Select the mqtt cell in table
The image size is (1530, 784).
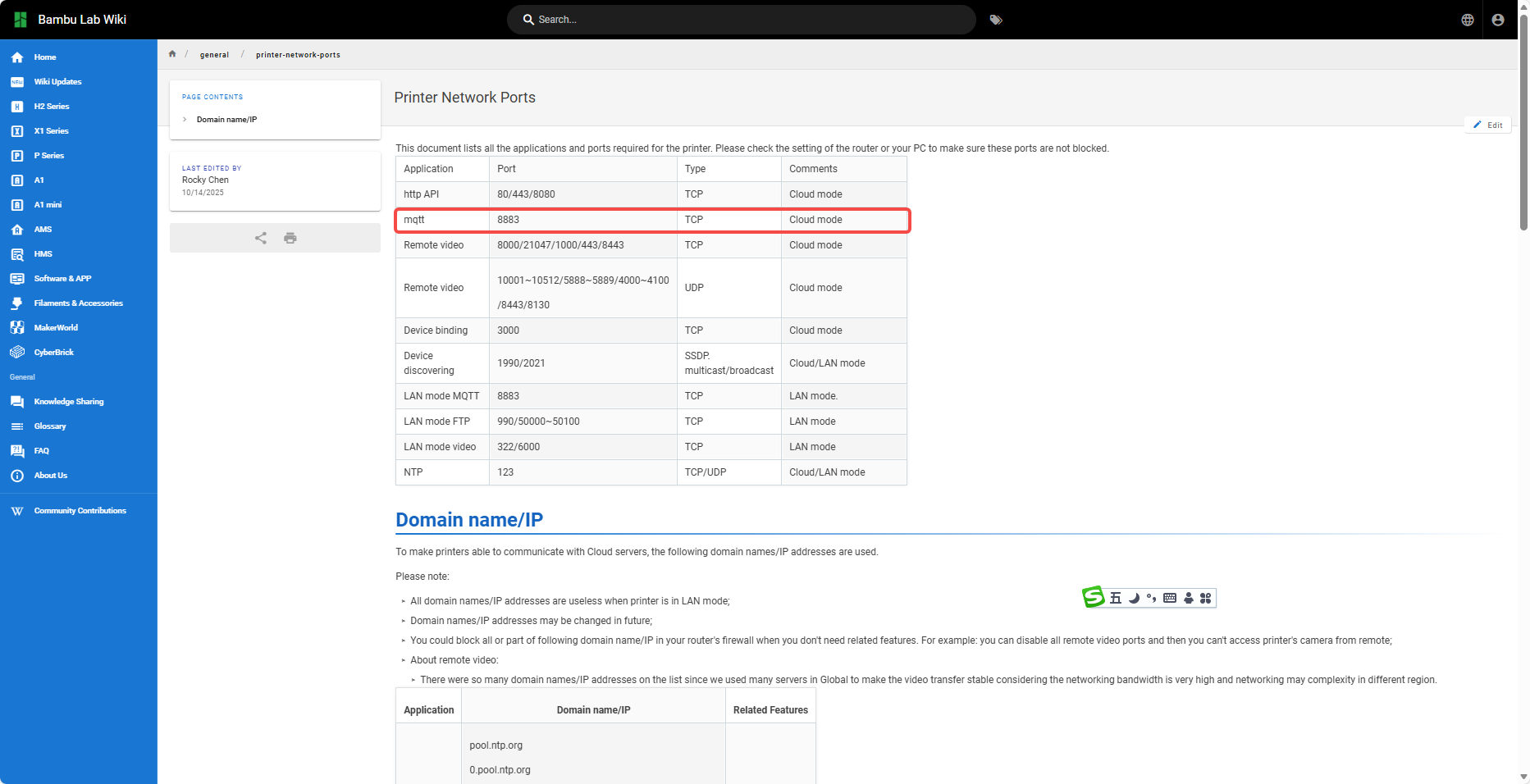point(442,220)
